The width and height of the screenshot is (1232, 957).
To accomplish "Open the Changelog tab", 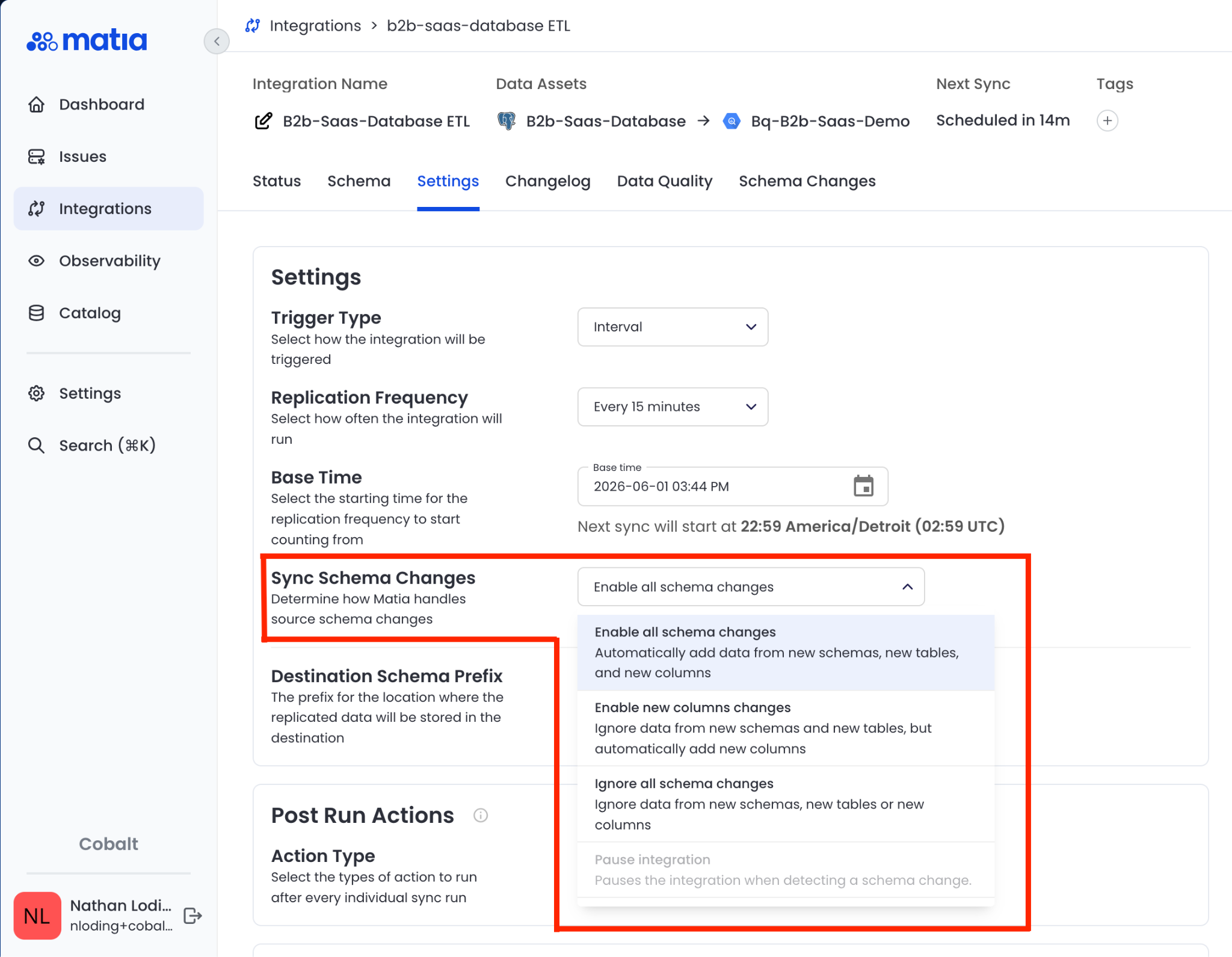I will coord(548,181).
